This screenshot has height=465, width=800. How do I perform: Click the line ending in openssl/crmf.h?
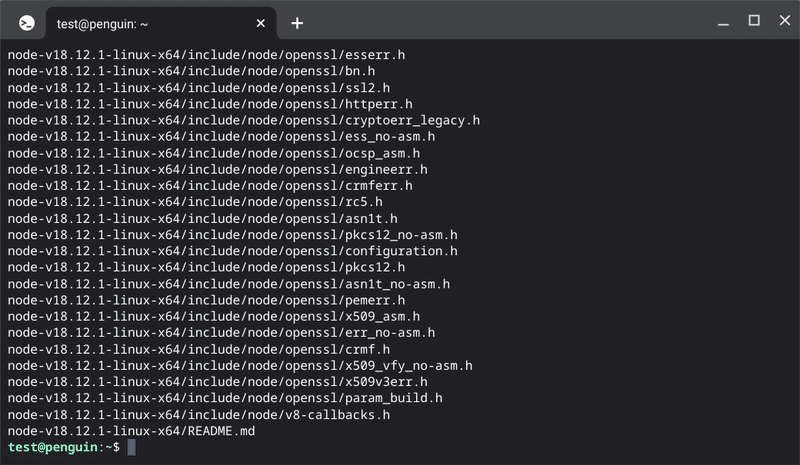click(x=199, y=349)
